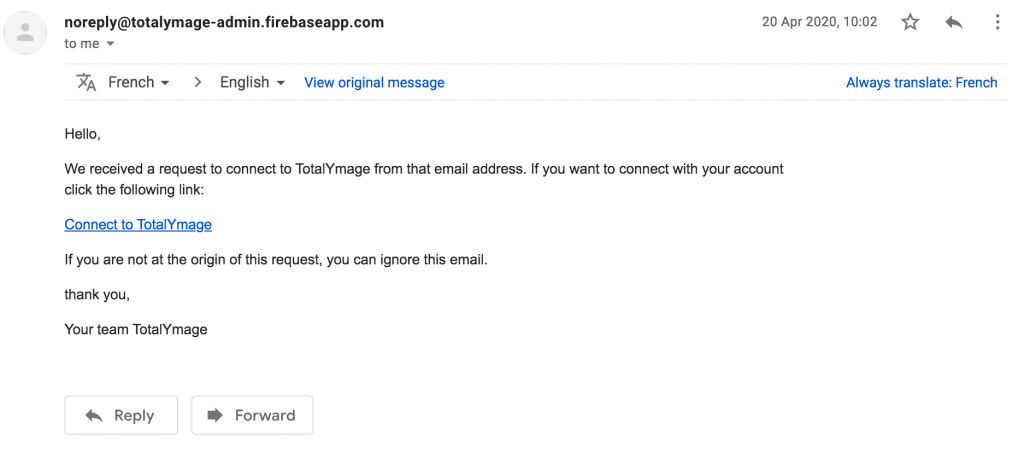This screenshot has height=473, width=1024.
Task: Click the 20 Apr 2020, 10:02 timestamp
Action: tap(820, 22)
